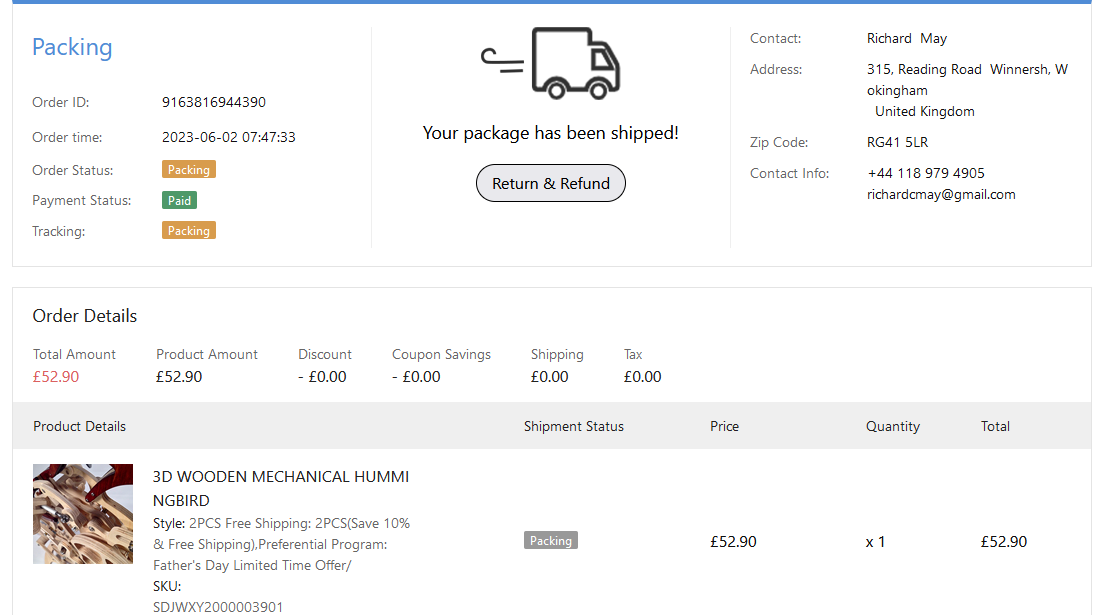Click the orange Packing order status badge
1097x615 pixels.
189,170
